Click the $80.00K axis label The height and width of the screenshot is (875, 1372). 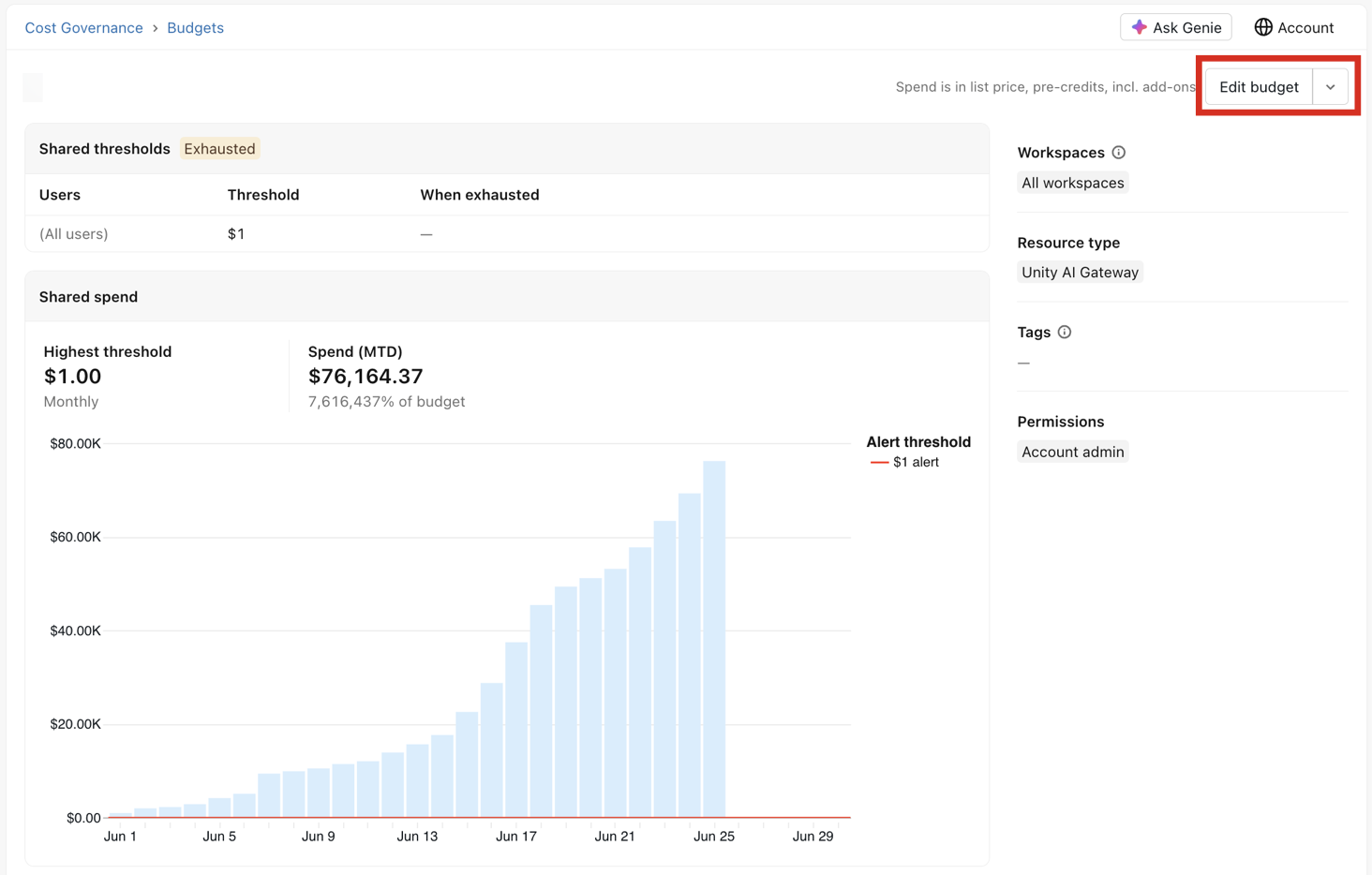75,444
